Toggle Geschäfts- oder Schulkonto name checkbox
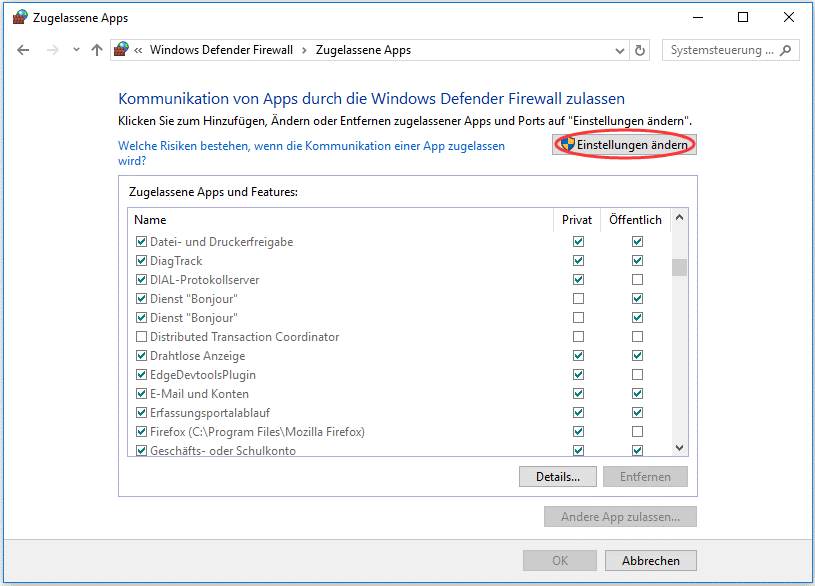 [x=141, y=450]
